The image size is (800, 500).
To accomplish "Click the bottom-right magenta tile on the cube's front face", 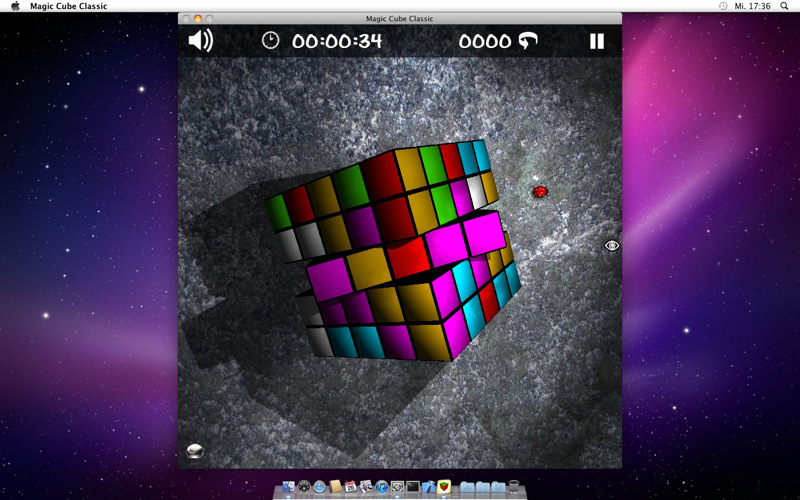I will 457,335.
